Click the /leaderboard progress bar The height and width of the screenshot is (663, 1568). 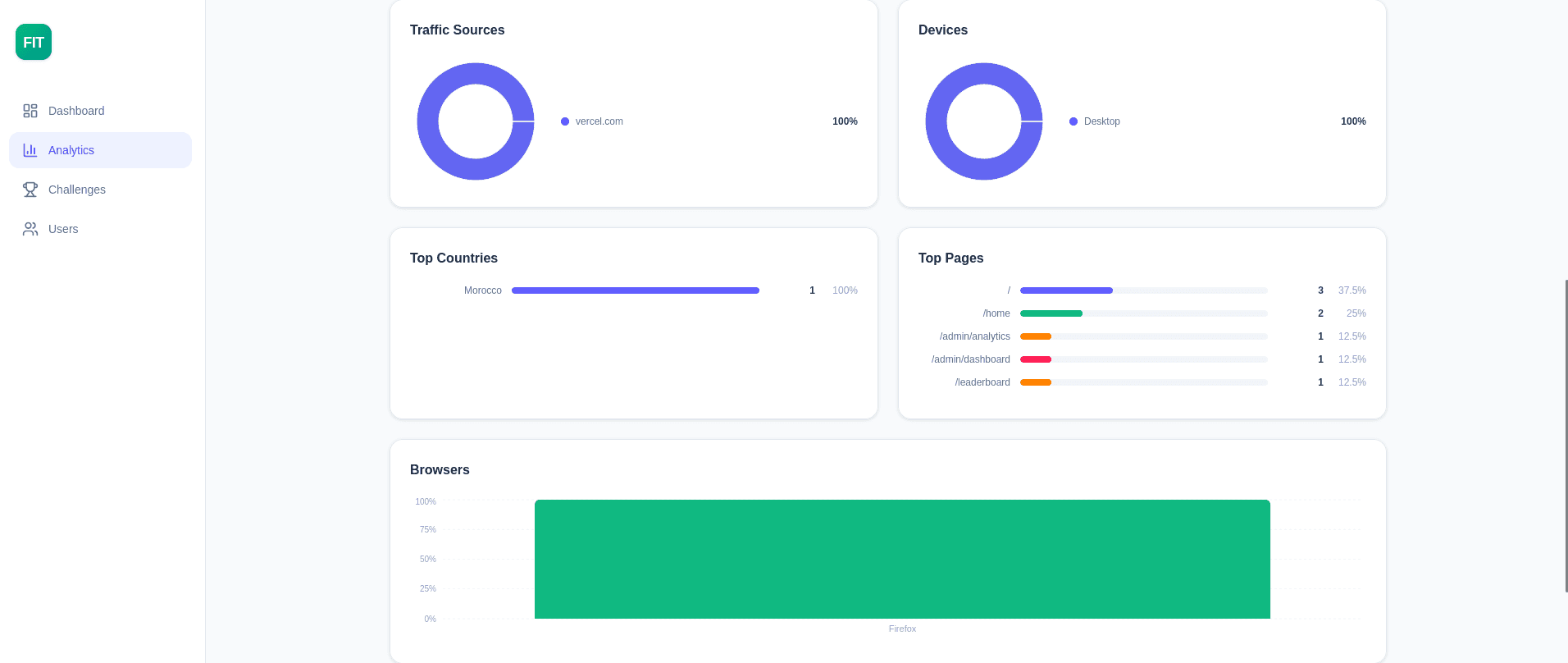[x=1144, y=382]
